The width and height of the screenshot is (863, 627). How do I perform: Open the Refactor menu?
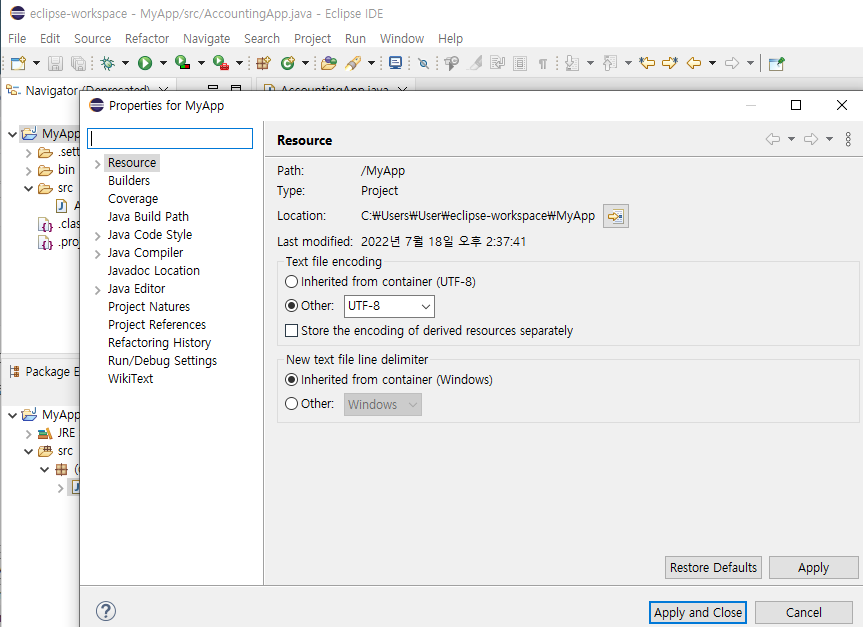point(147,39)
